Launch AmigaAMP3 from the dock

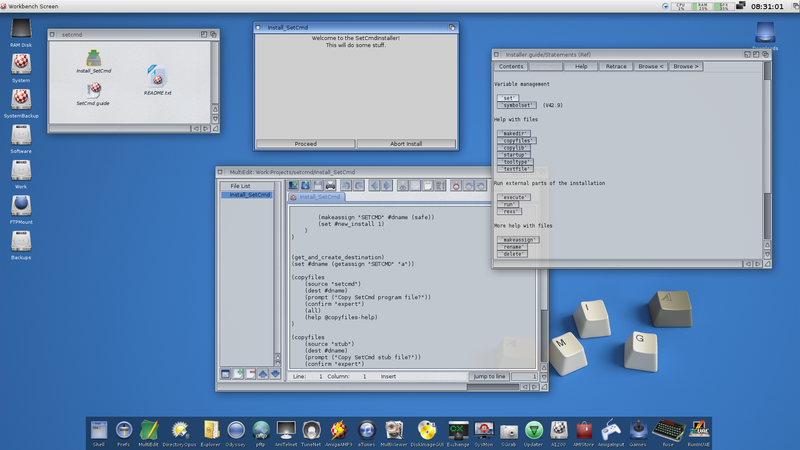pos(338,430)
